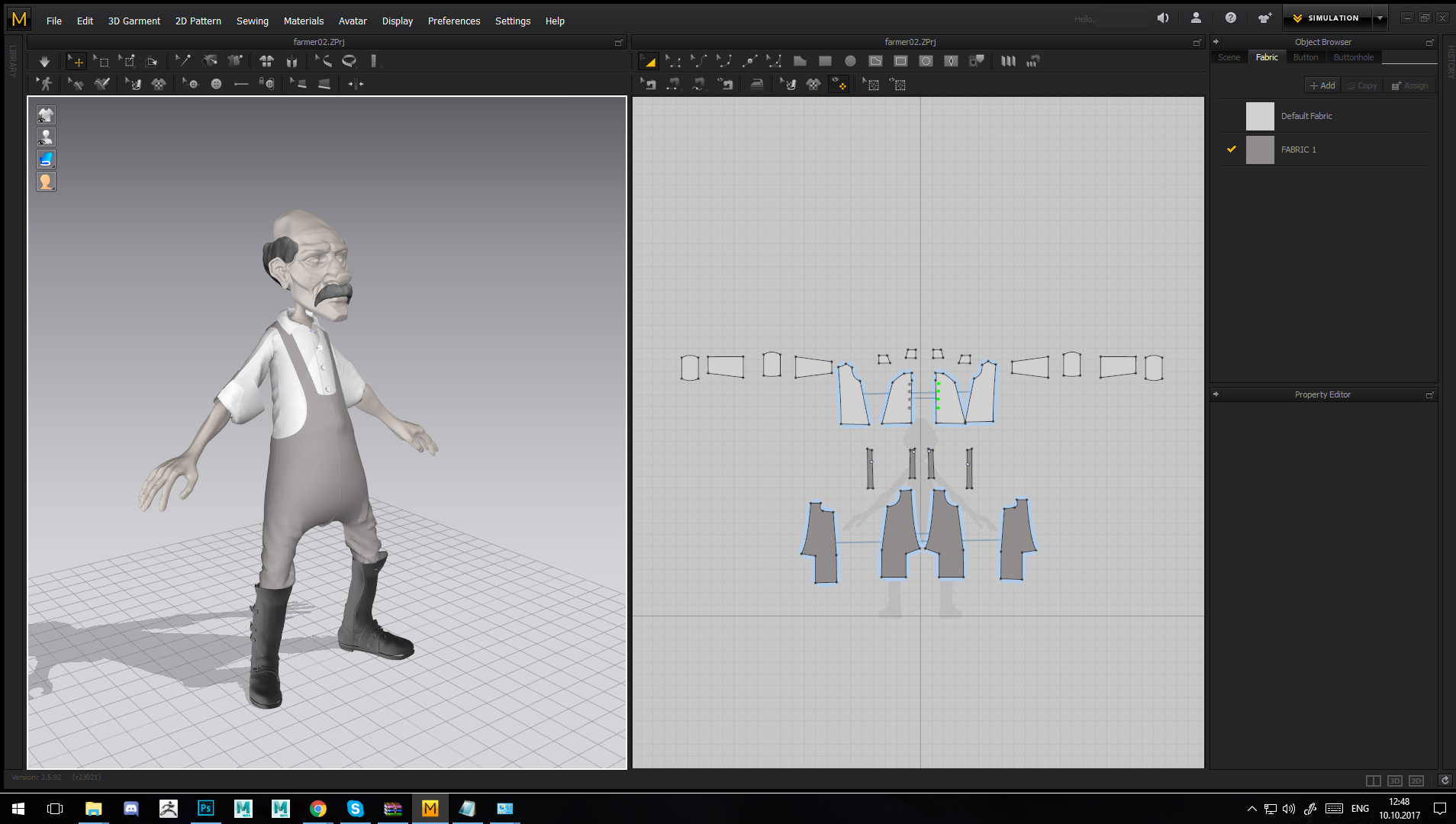
Task: Expand the HISTORY side panel
Action: (1451, 61)
